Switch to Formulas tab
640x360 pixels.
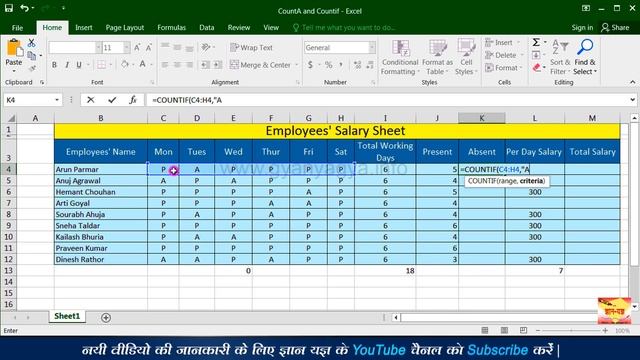click(x=171, y=27)
